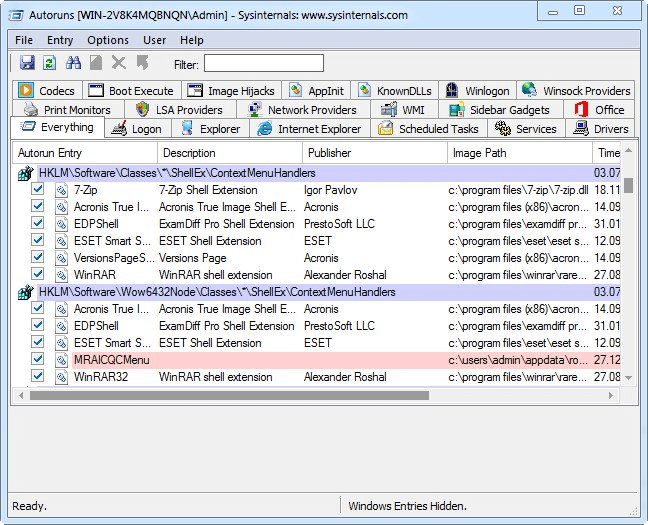
Task: Click the registry icon beside HKLM\Software\Wow6432Node header
Action: (x=26, y=292)
